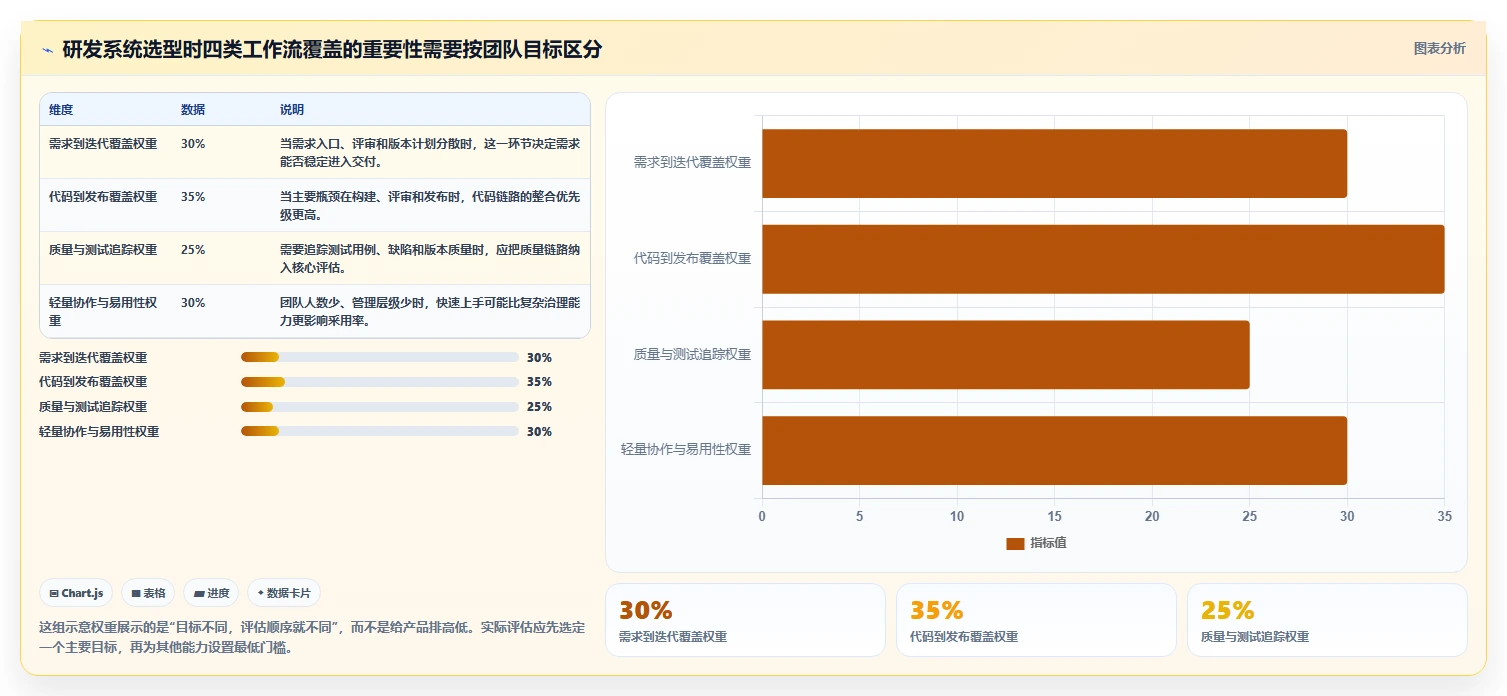Click the 质量与测试追踪权重 chart axis label
This screenshot has width=1507, height=696.
(x=692, y=354)
